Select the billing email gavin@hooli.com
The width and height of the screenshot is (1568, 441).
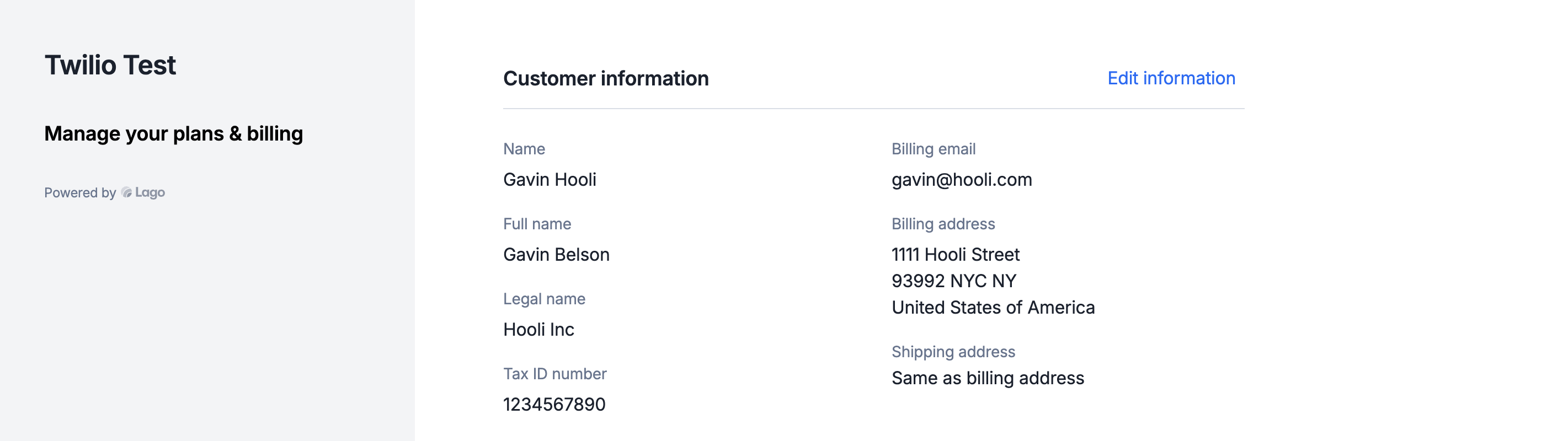(x=962, y=180)
